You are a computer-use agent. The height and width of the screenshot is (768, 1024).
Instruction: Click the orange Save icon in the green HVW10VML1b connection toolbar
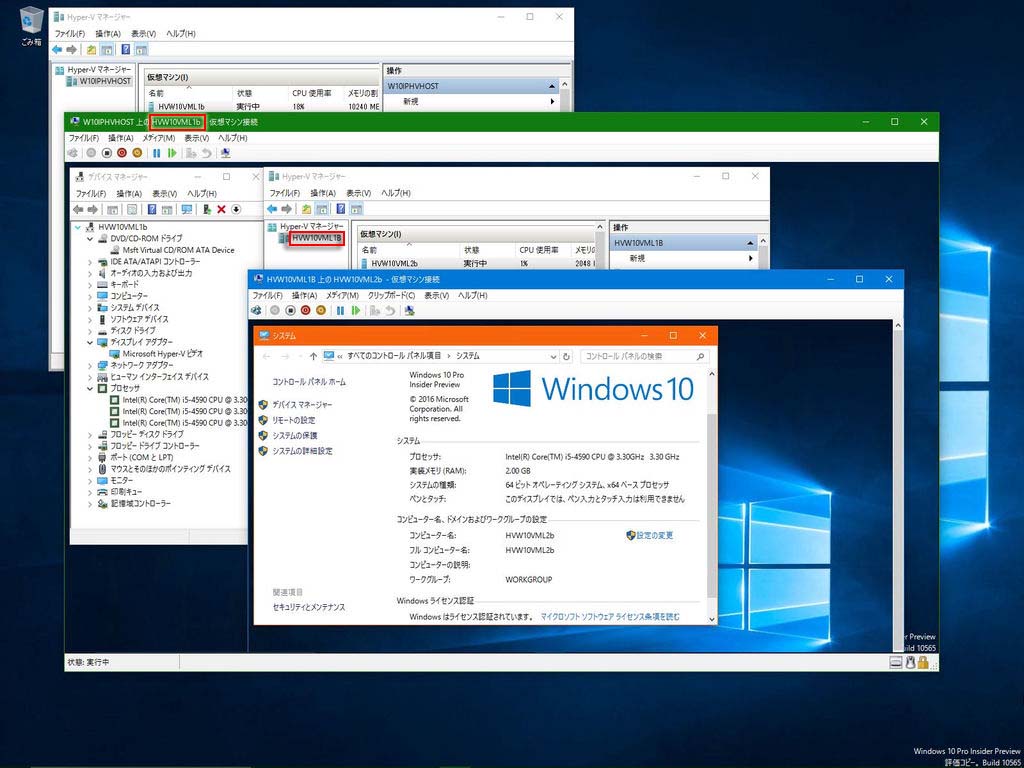click(x=136, y=153)
